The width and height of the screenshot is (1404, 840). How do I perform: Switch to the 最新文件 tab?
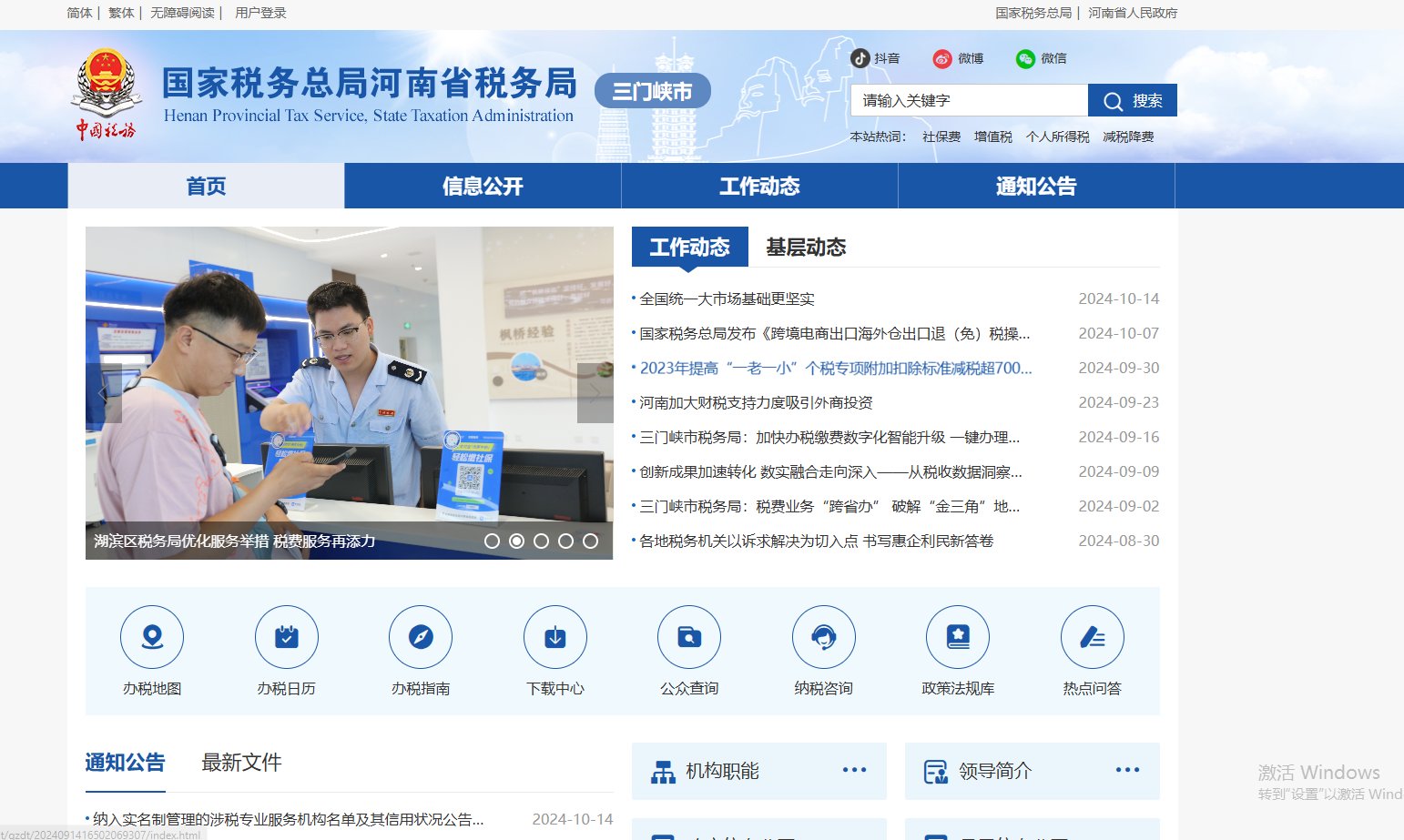coord(241,763)
